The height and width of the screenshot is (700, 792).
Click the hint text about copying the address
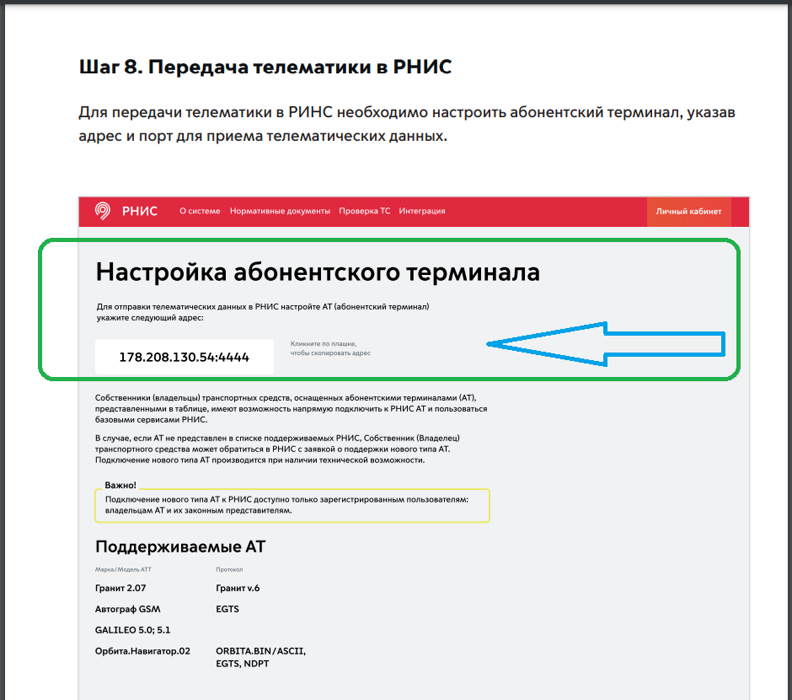(331, 348)
